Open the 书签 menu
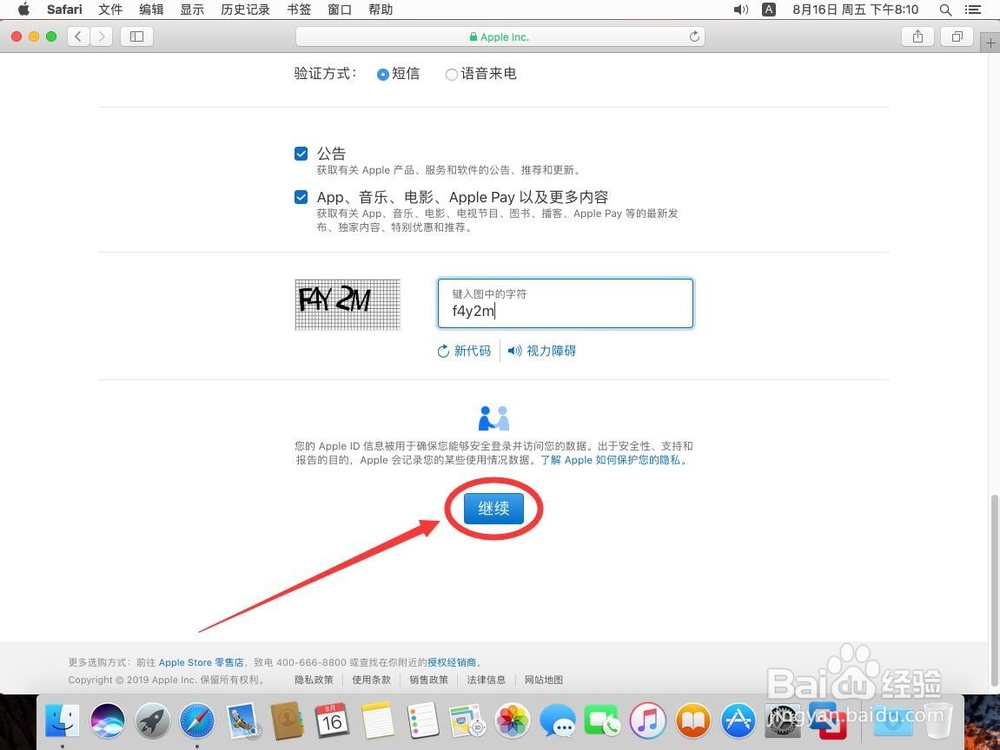1000x750 pixels. [298, 10]
